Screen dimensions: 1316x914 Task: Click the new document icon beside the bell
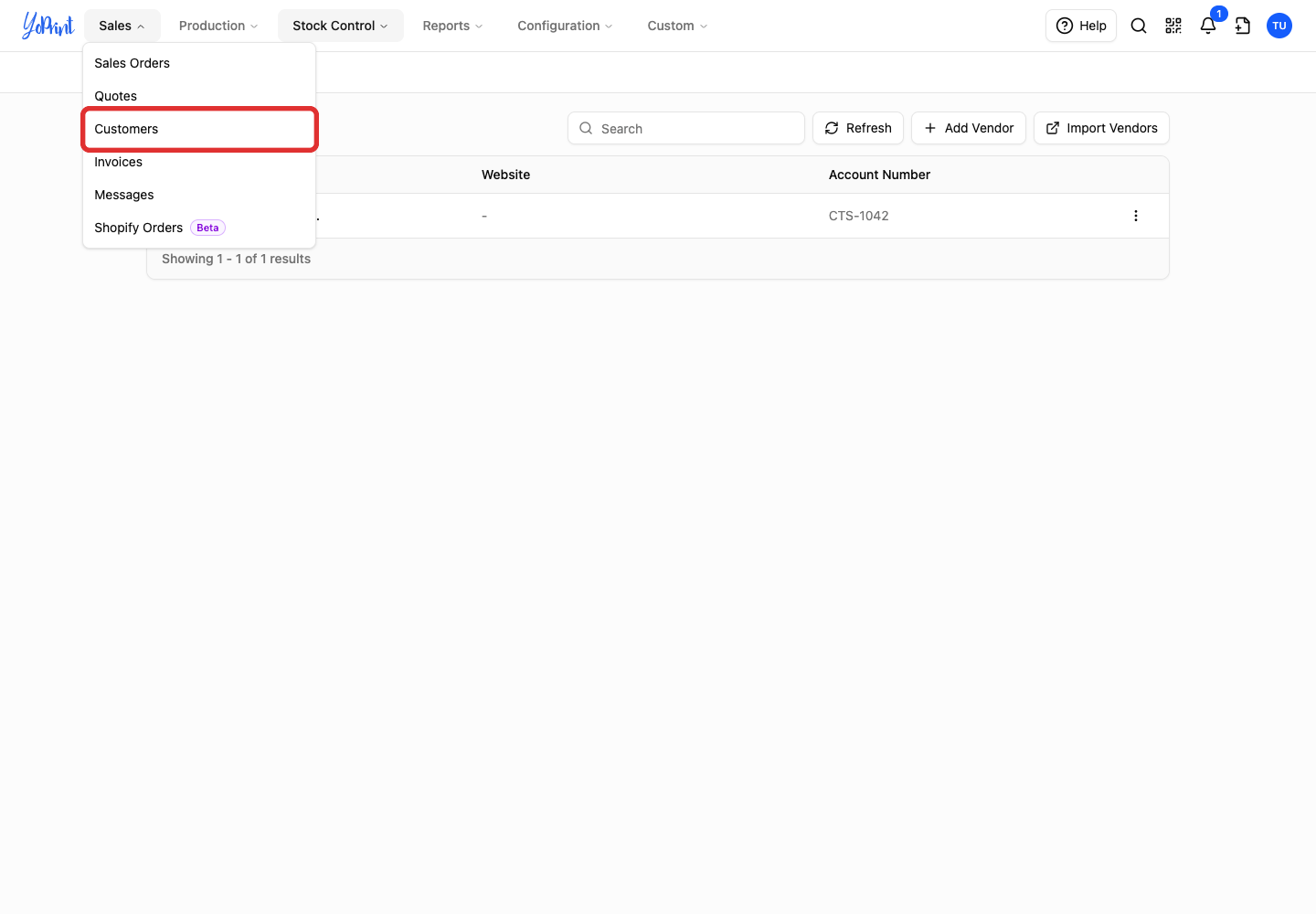(1243, 26)
